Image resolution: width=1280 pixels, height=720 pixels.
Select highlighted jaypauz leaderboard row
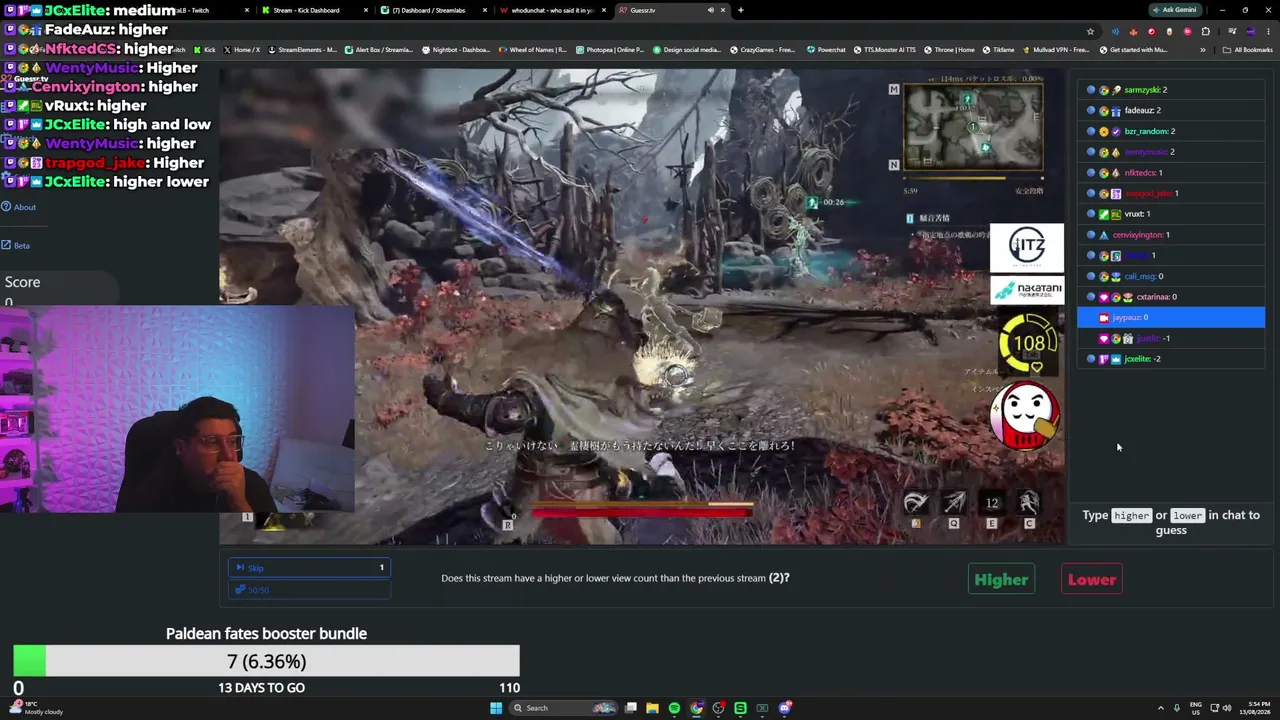(x=1171, y=318)
